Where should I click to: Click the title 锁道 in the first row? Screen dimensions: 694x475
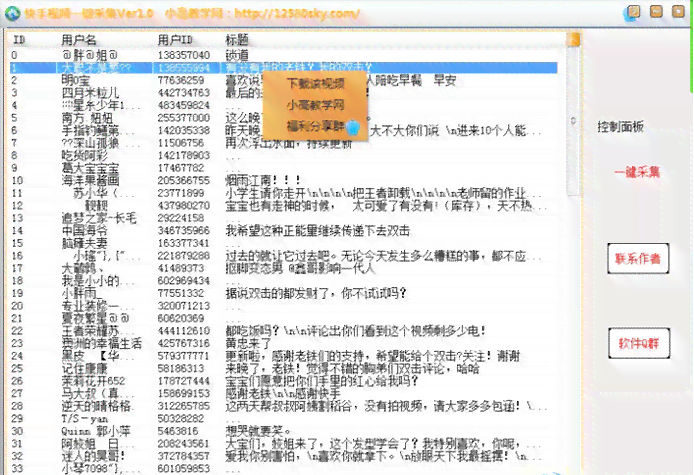click(x=237, y=55)
